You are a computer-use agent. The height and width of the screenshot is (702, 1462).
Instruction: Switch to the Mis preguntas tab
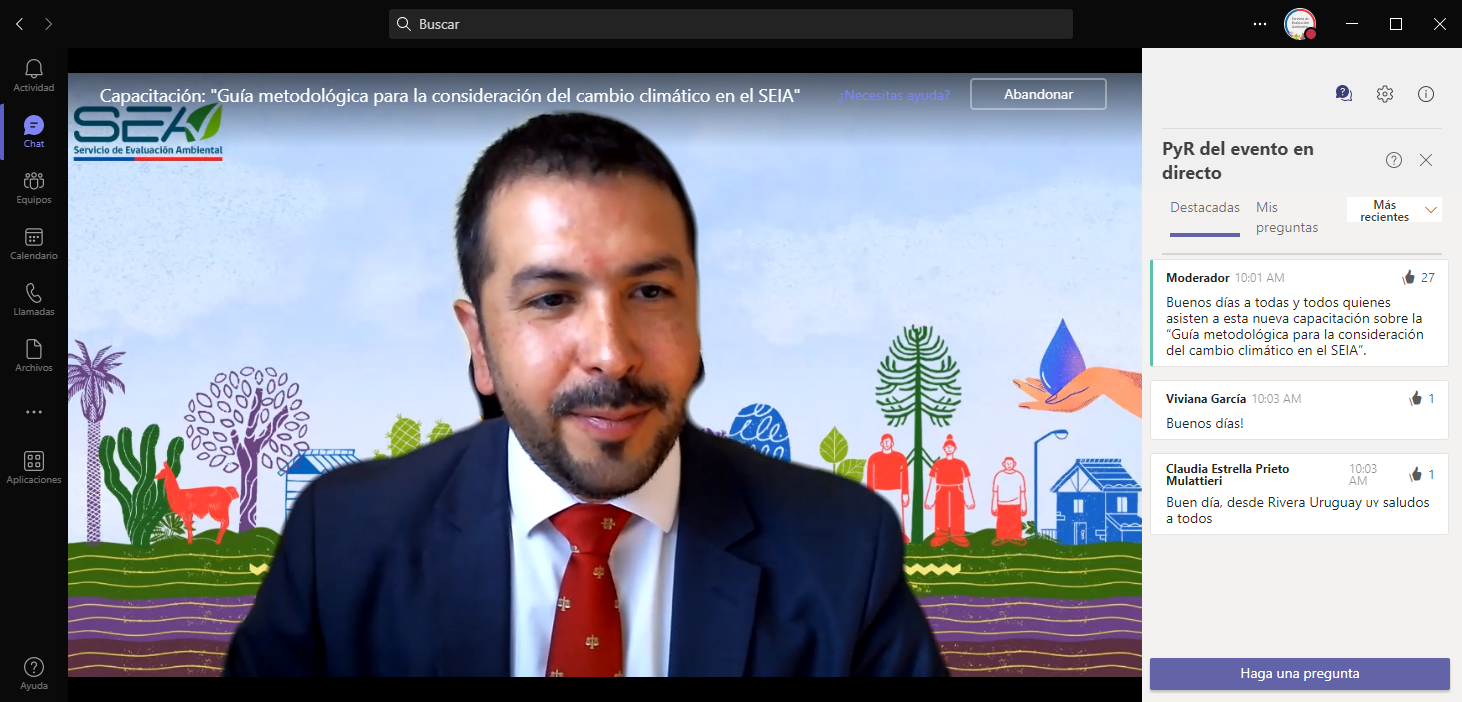point(1286,217)
